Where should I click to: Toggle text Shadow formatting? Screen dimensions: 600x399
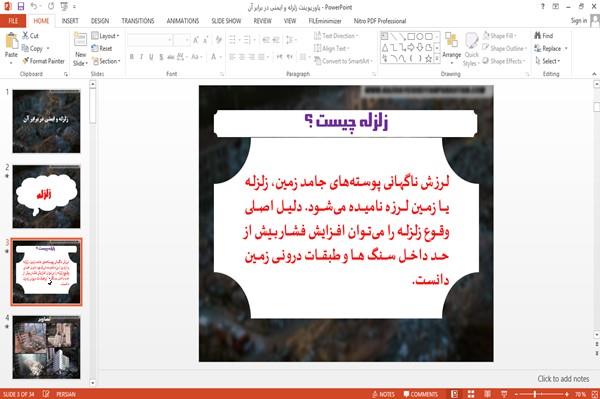(x=161, y=57)
